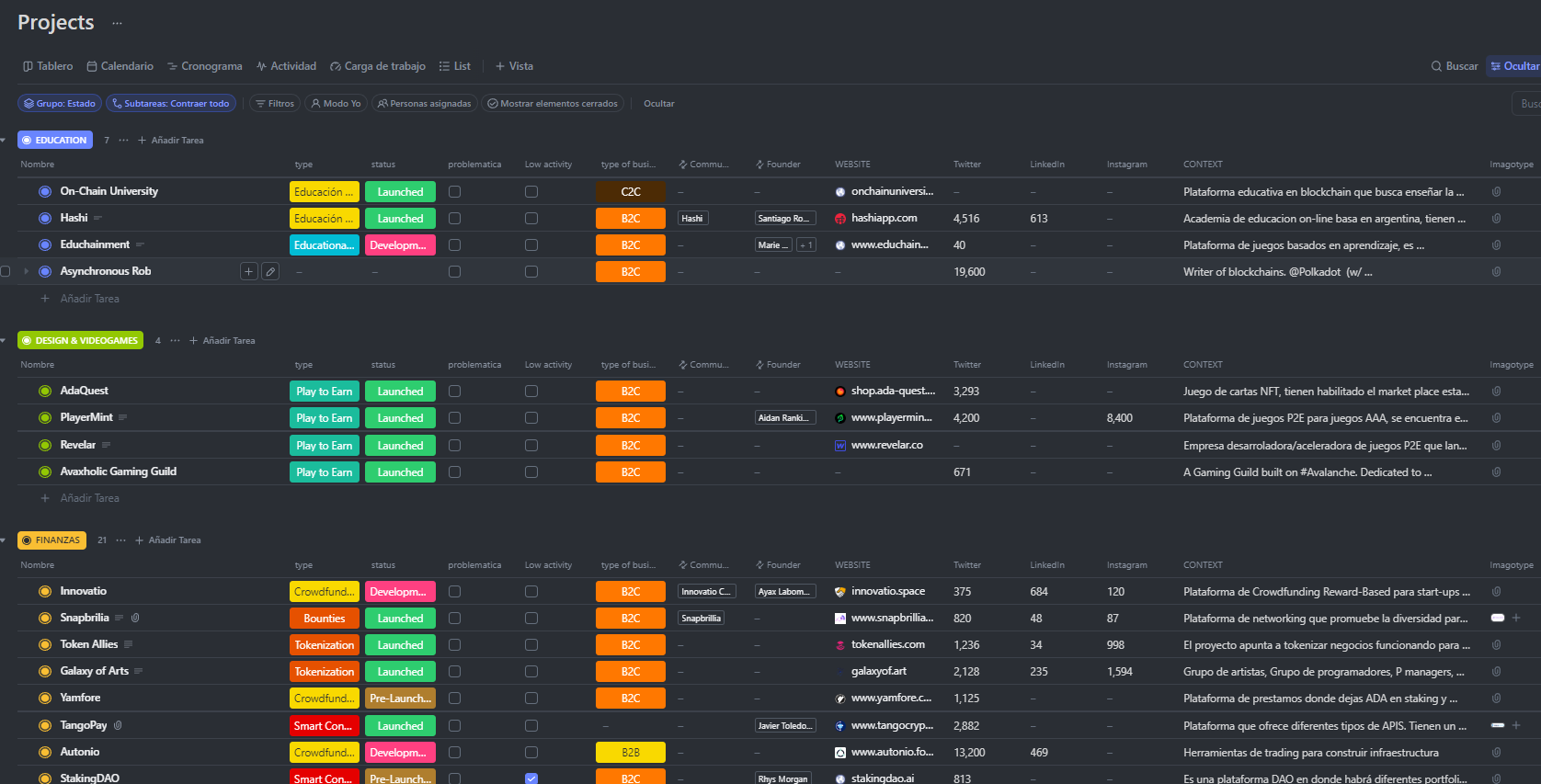Open the Grupo: Estado grouping dropdown

tap(60, 104)
